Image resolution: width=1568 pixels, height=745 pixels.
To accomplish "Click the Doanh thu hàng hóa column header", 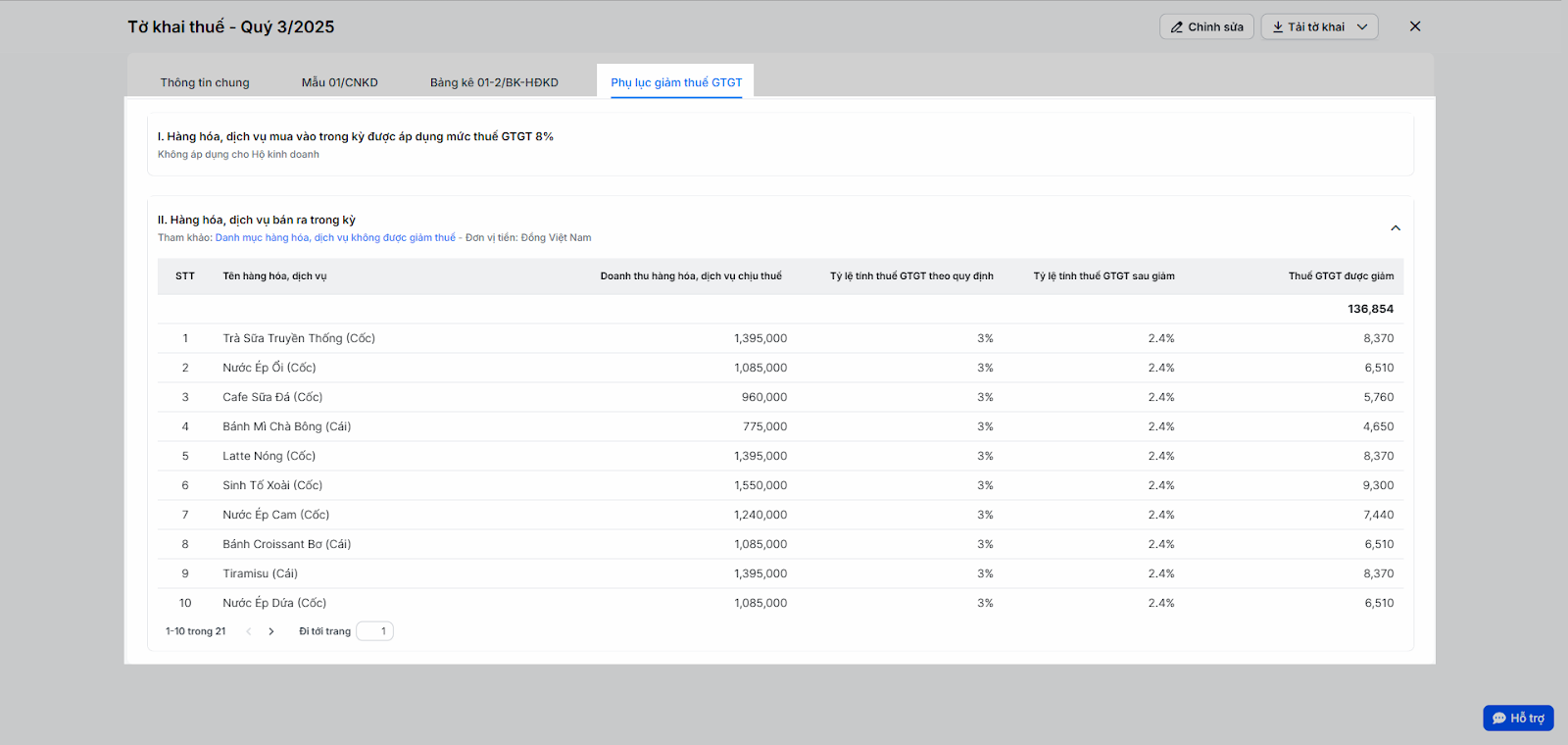I will [690, 276].
